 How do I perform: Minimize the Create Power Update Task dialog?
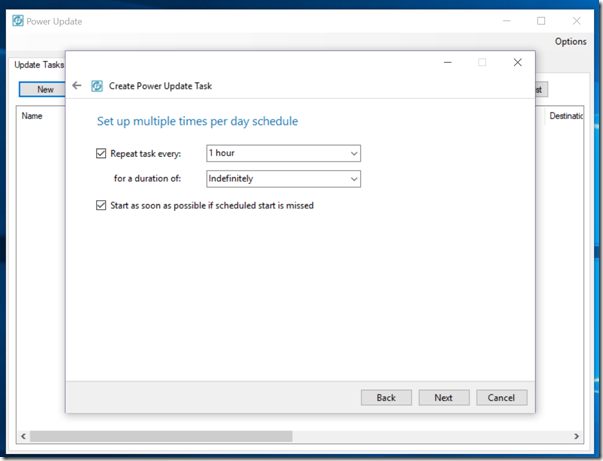tap(448, 62)
